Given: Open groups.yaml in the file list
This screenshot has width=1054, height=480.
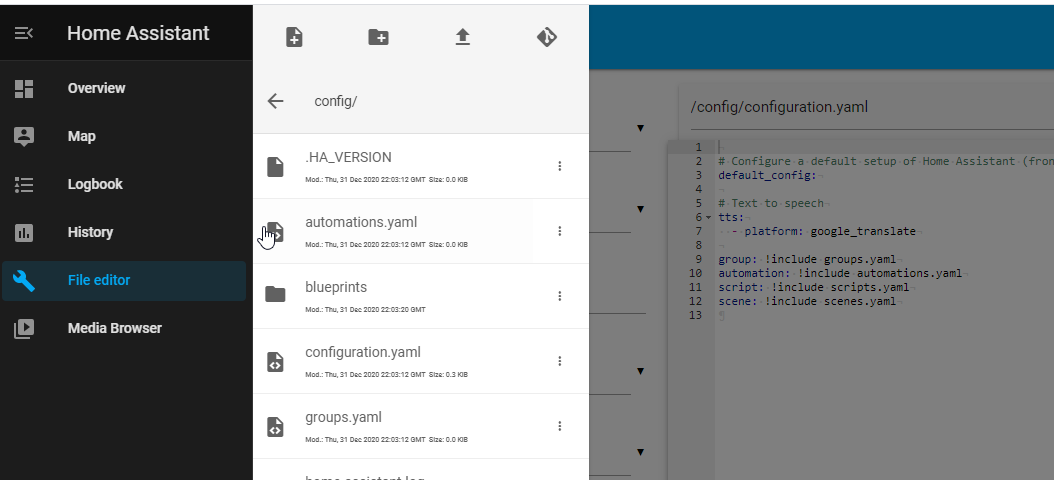Looking at the screenshot, I should click(x=421, y=426).
